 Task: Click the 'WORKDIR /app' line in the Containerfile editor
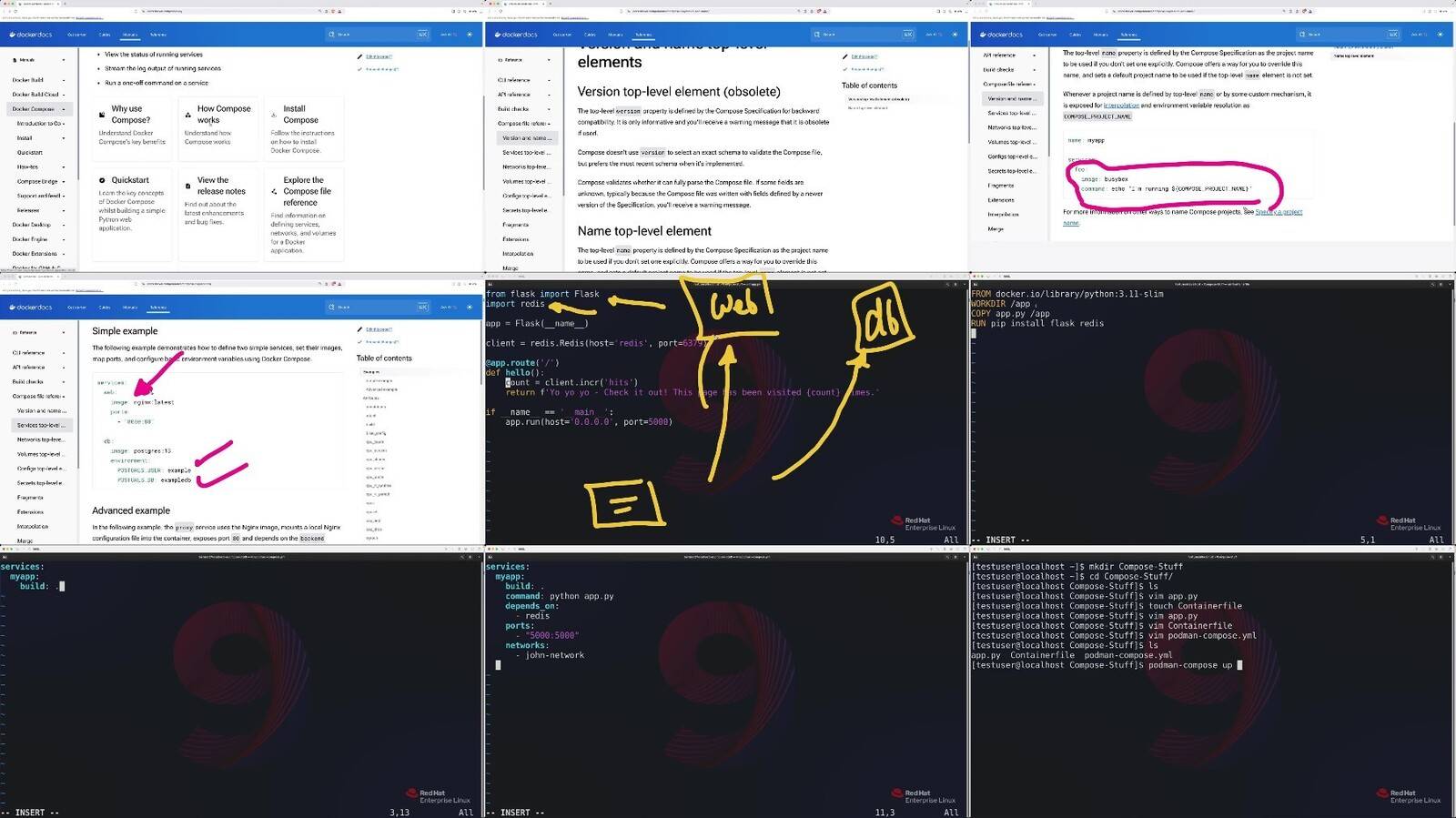pos(1000,304)
